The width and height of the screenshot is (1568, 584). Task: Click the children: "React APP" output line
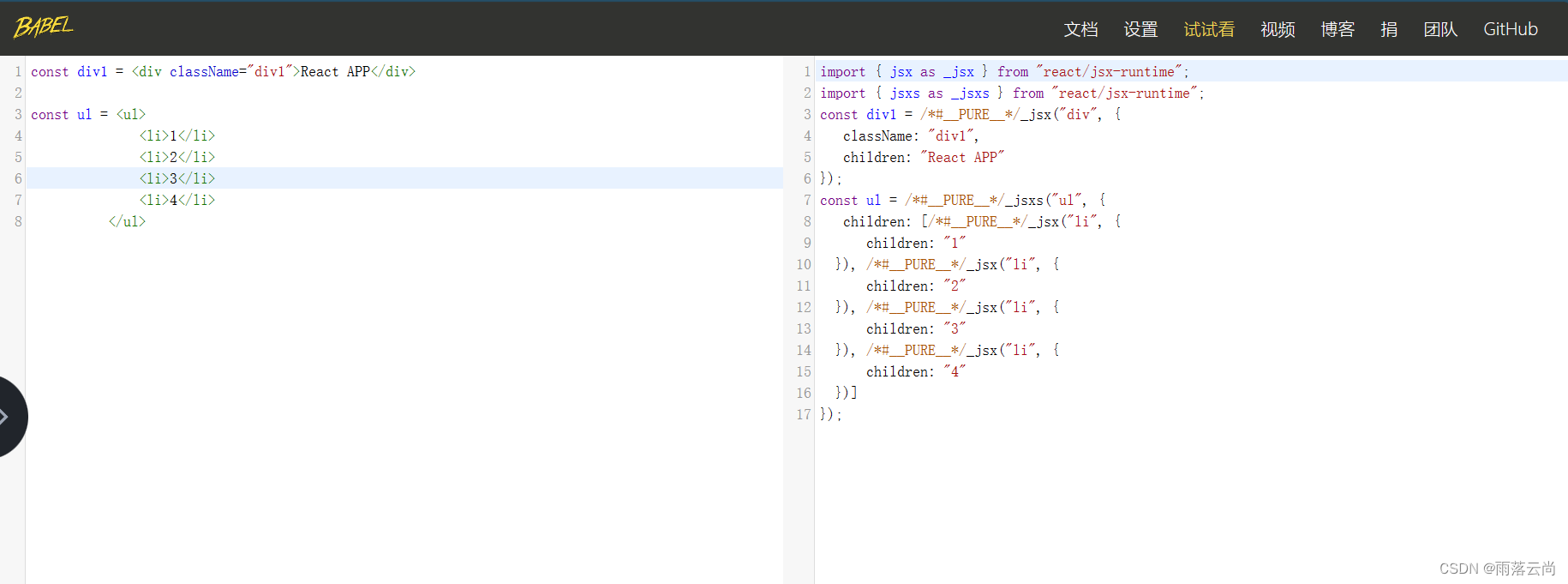tap(924, 157)
